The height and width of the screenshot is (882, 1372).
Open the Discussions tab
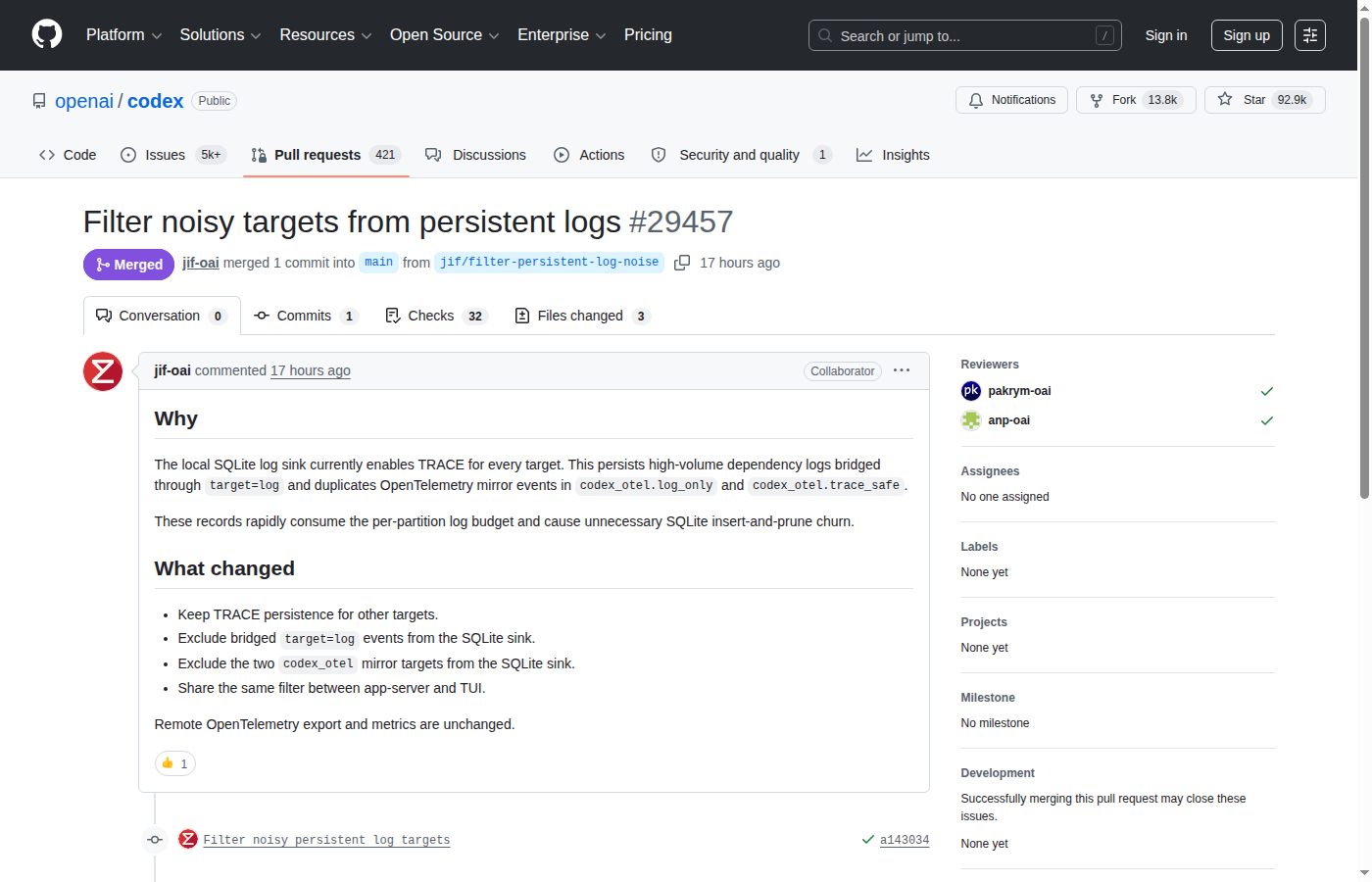[x=475, y=155]
